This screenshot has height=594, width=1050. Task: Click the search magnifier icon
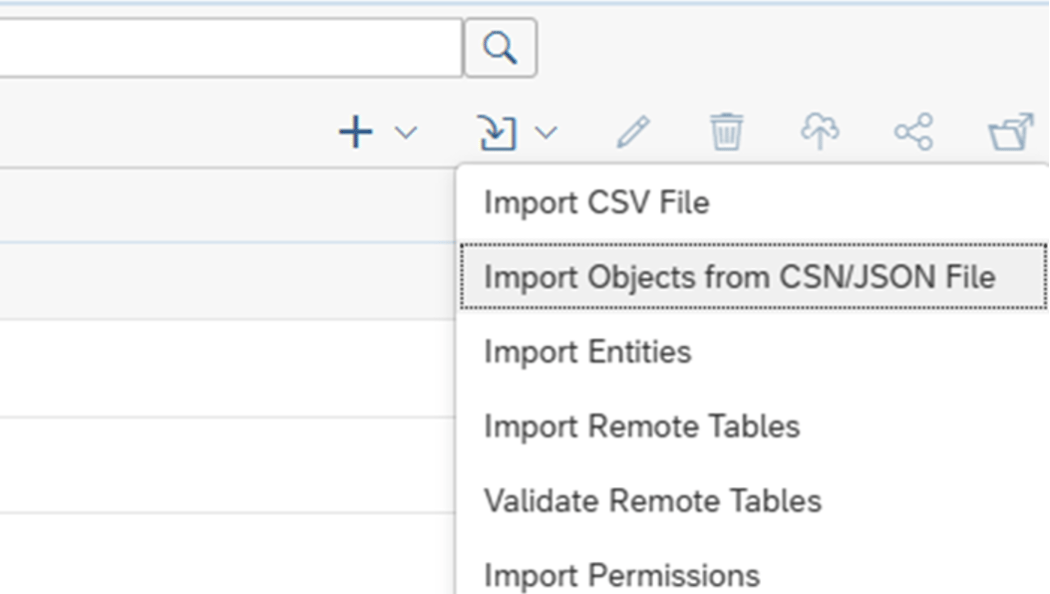[x=500, y=47]
